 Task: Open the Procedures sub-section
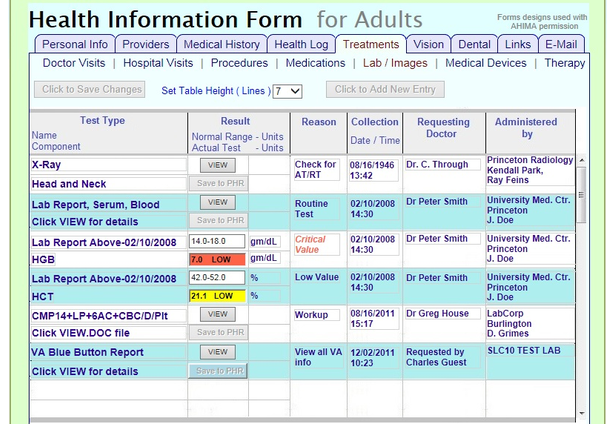click(x=239, y=63)
